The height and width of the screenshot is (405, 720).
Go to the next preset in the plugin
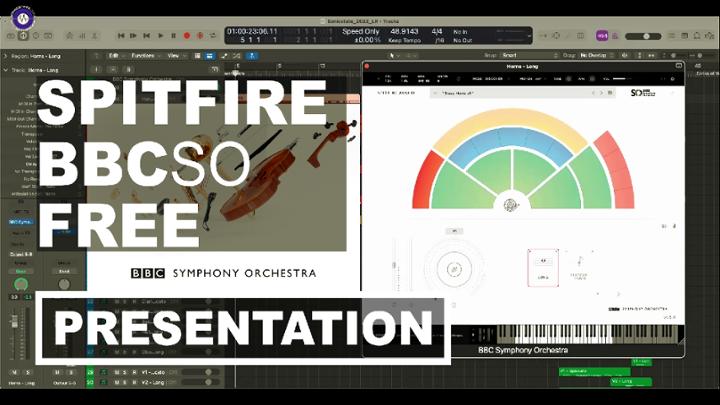click(601, 93)
